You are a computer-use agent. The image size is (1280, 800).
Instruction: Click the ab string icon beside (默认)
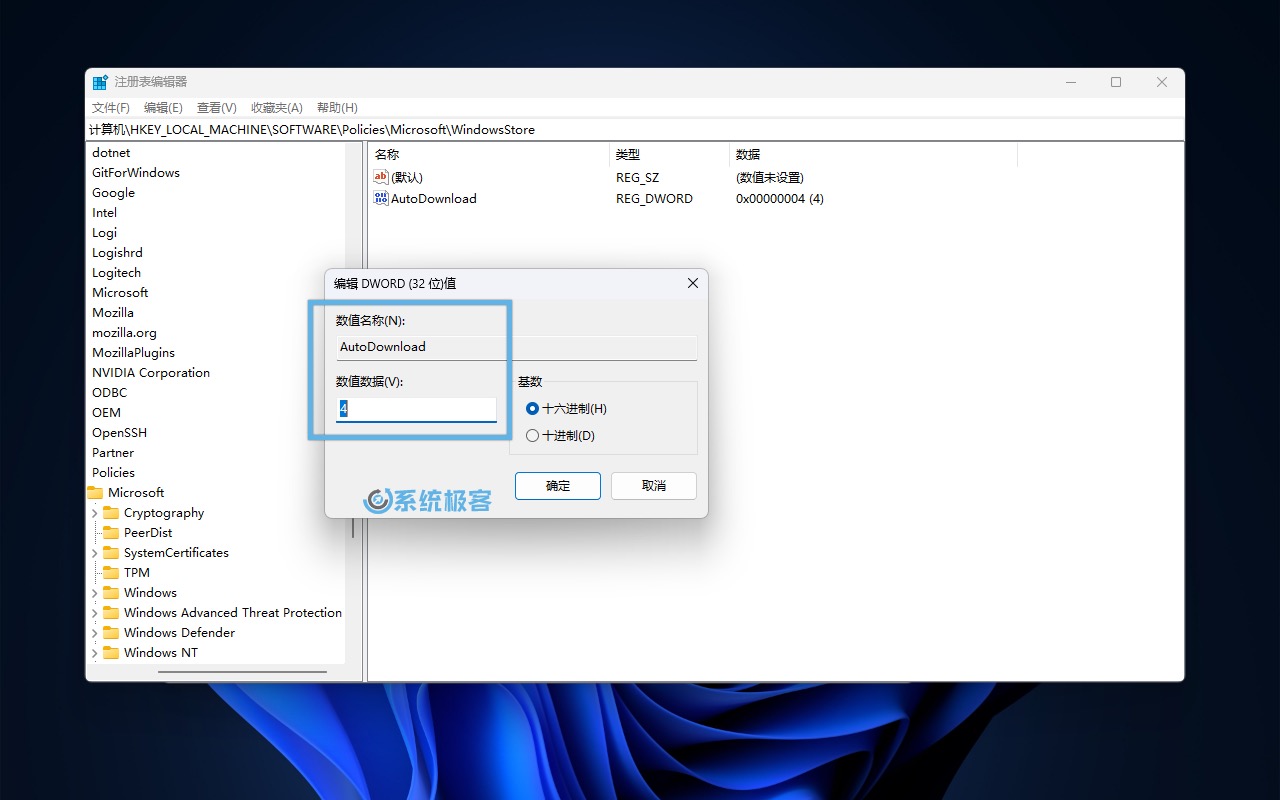click(380, 177)
